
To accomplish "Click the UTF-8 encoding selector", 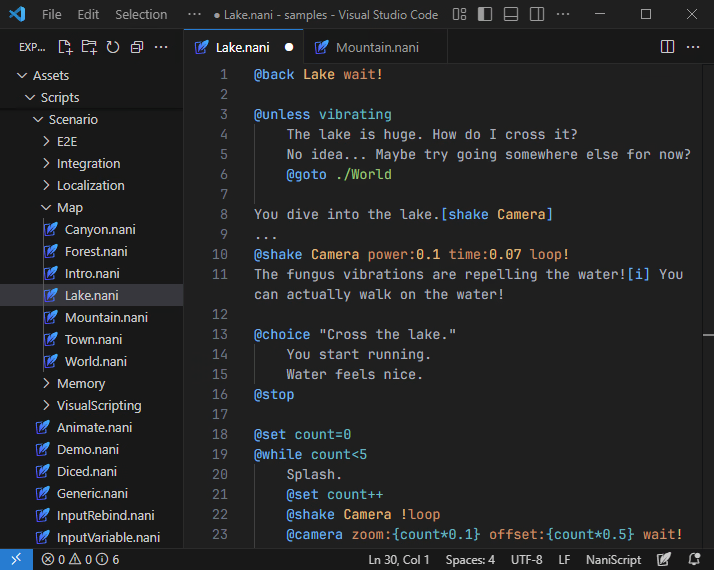I will click(526, 560).
